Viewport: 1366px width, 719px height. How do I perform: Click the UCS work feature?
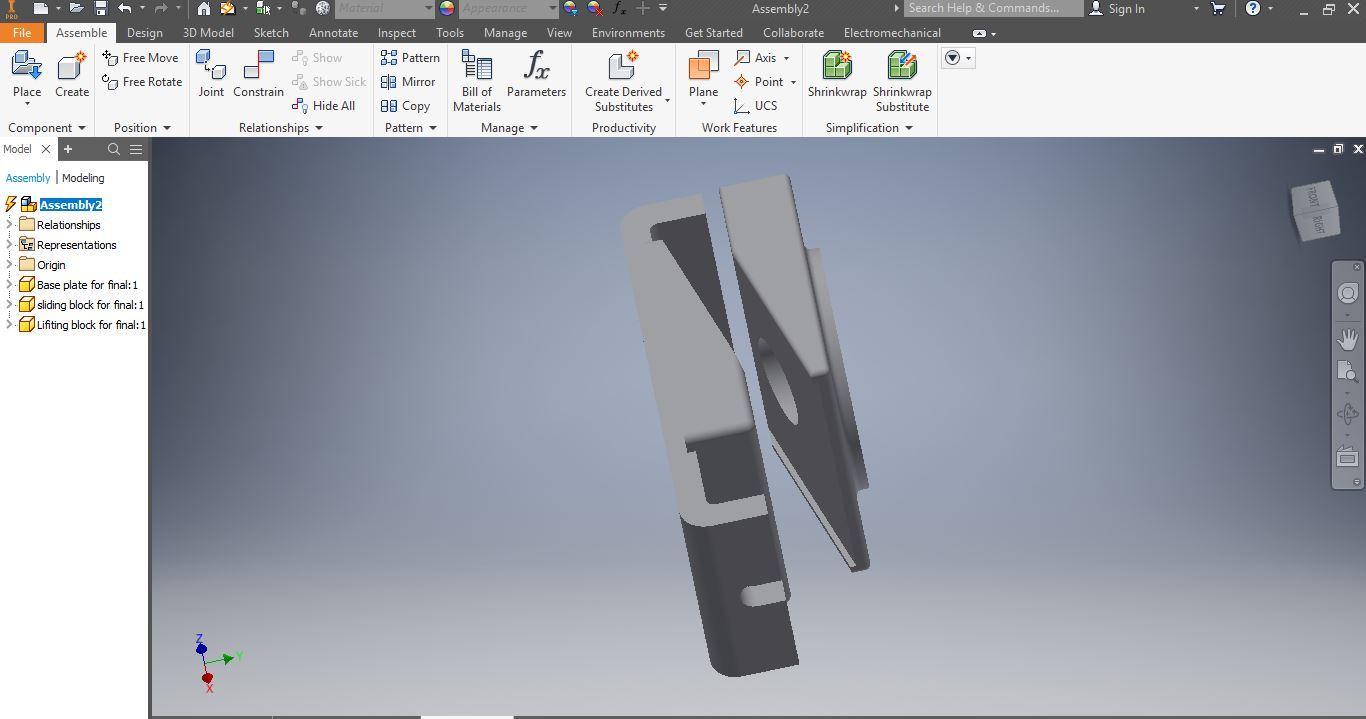756,106
